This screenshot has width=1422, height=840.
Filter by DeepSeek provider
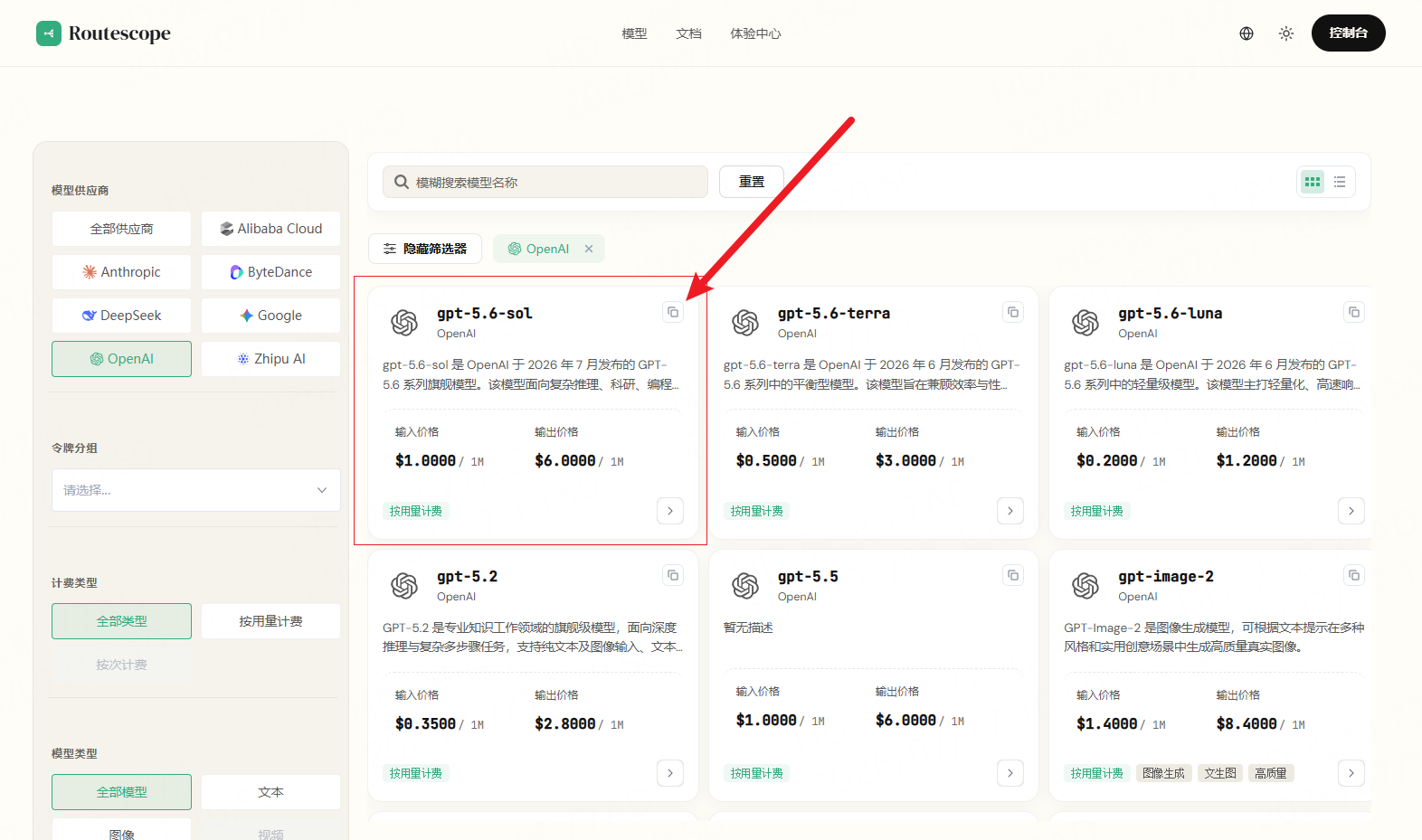121,316
